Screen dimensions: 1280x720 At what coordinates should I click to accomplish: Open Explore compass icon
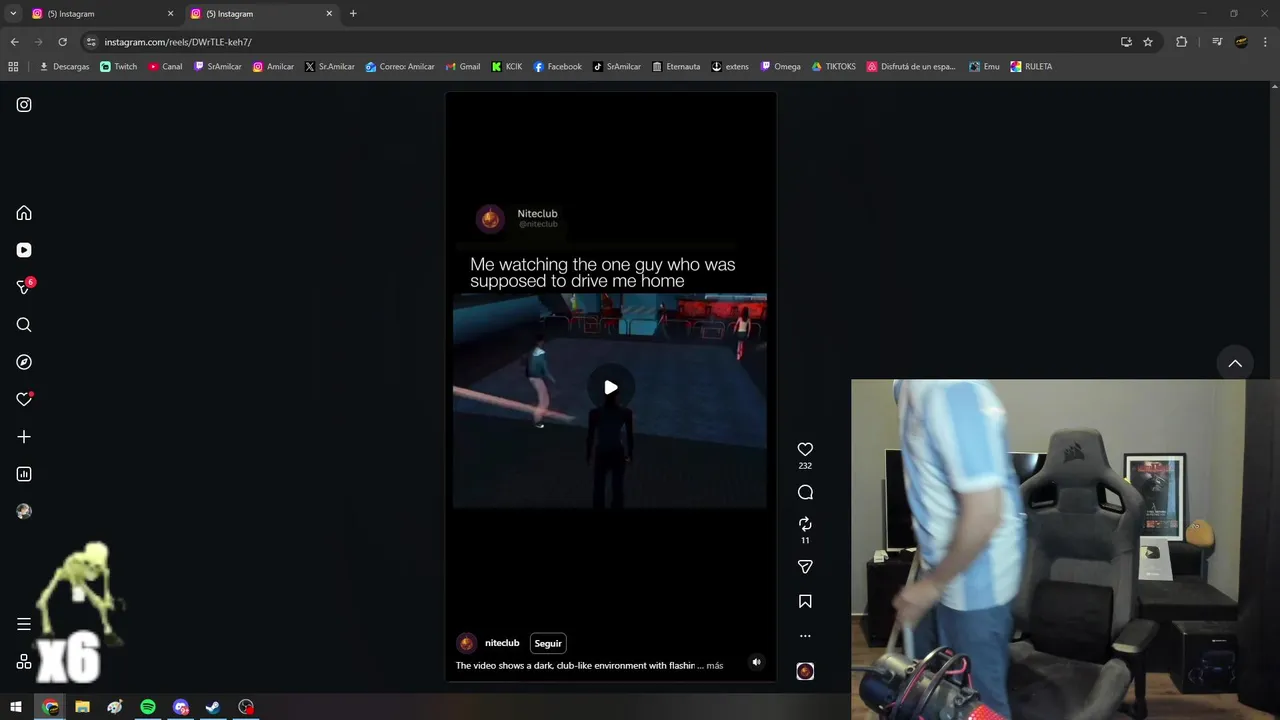coord(24,362)
